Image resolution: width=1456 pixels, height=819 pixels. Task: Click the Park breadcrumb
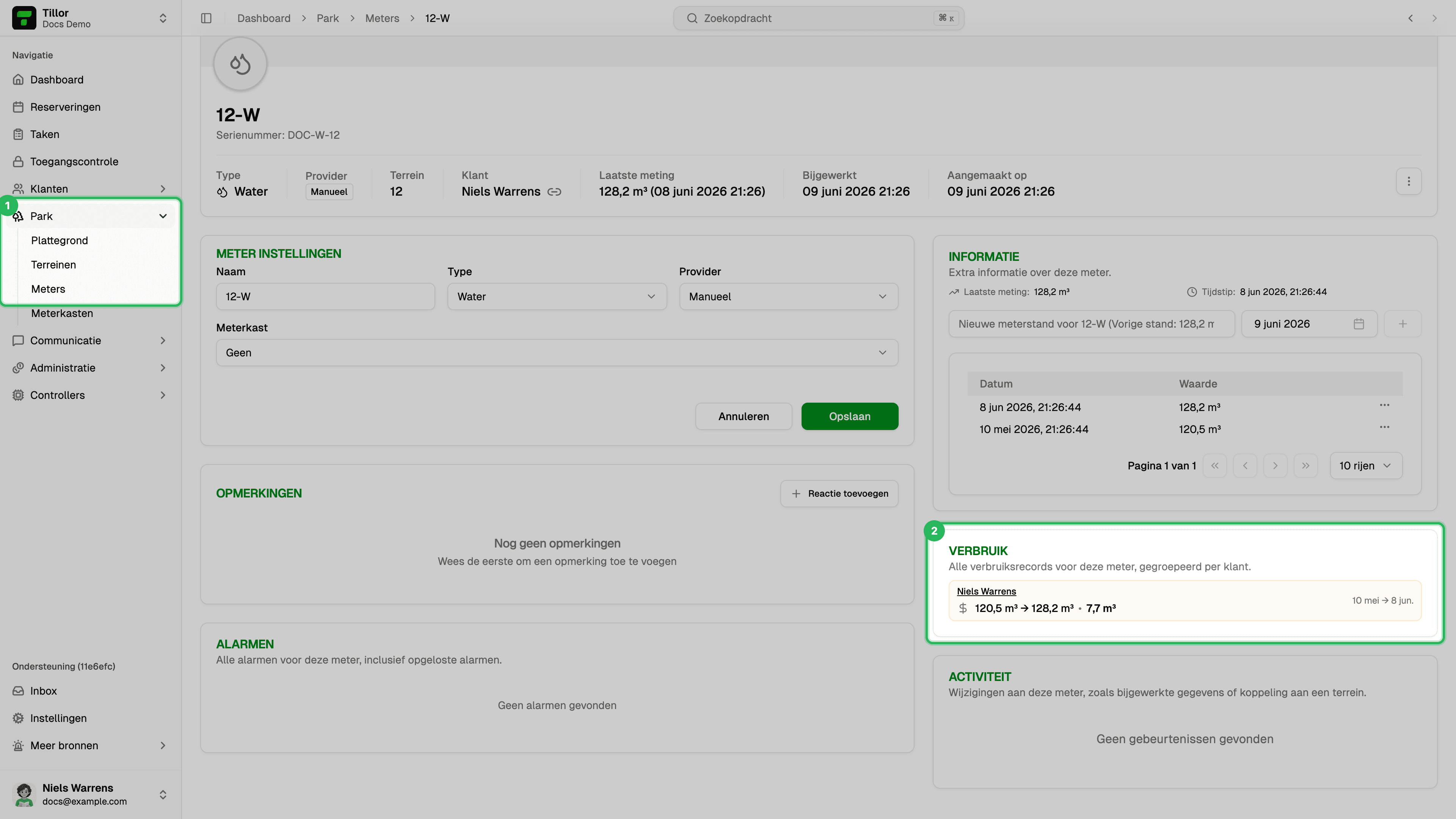tap(327, 18)
